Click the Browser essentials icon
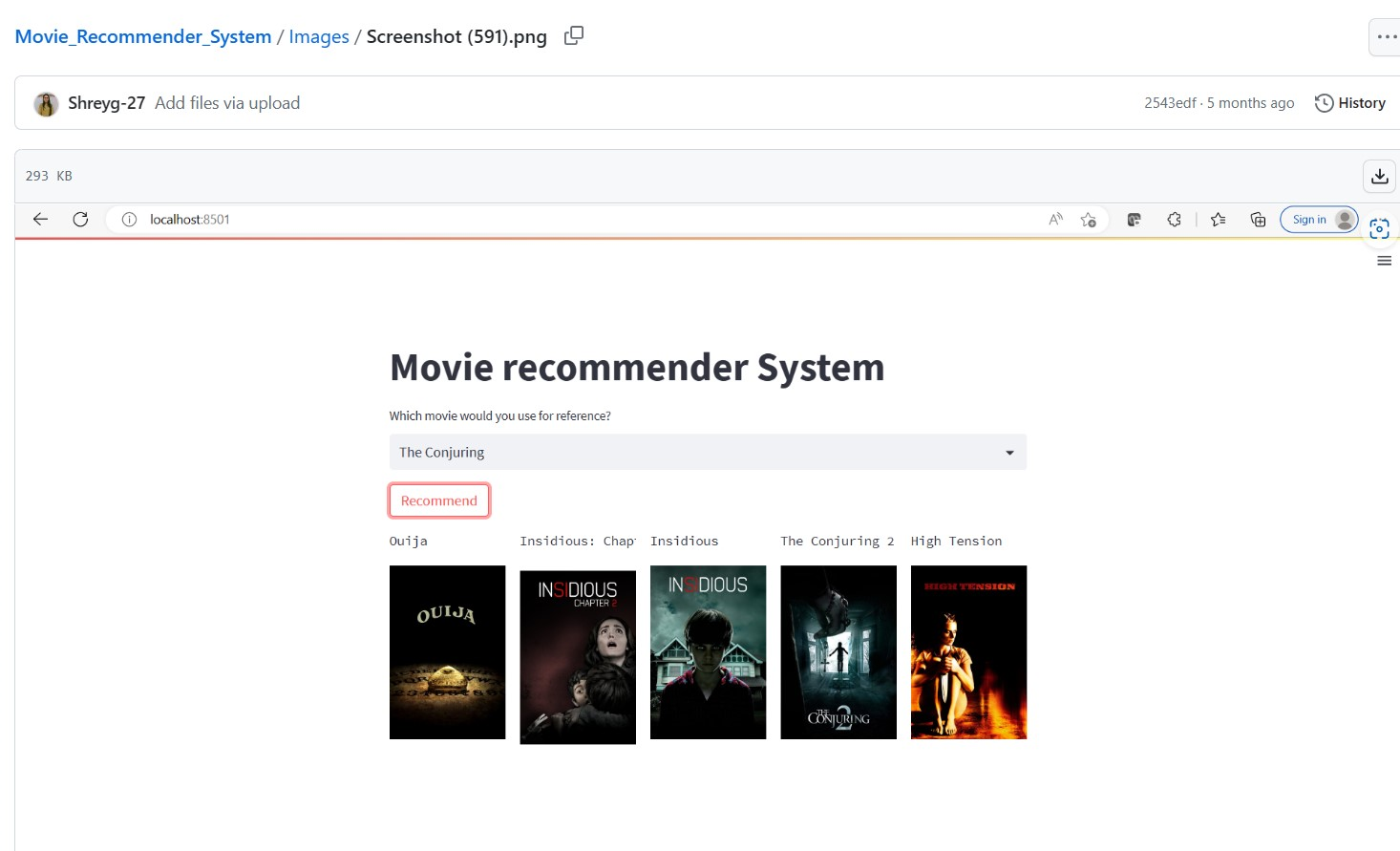Image resolution: width=1400 pixels, height=851 pixels. pyautogui.click(x=1174, y=219)
